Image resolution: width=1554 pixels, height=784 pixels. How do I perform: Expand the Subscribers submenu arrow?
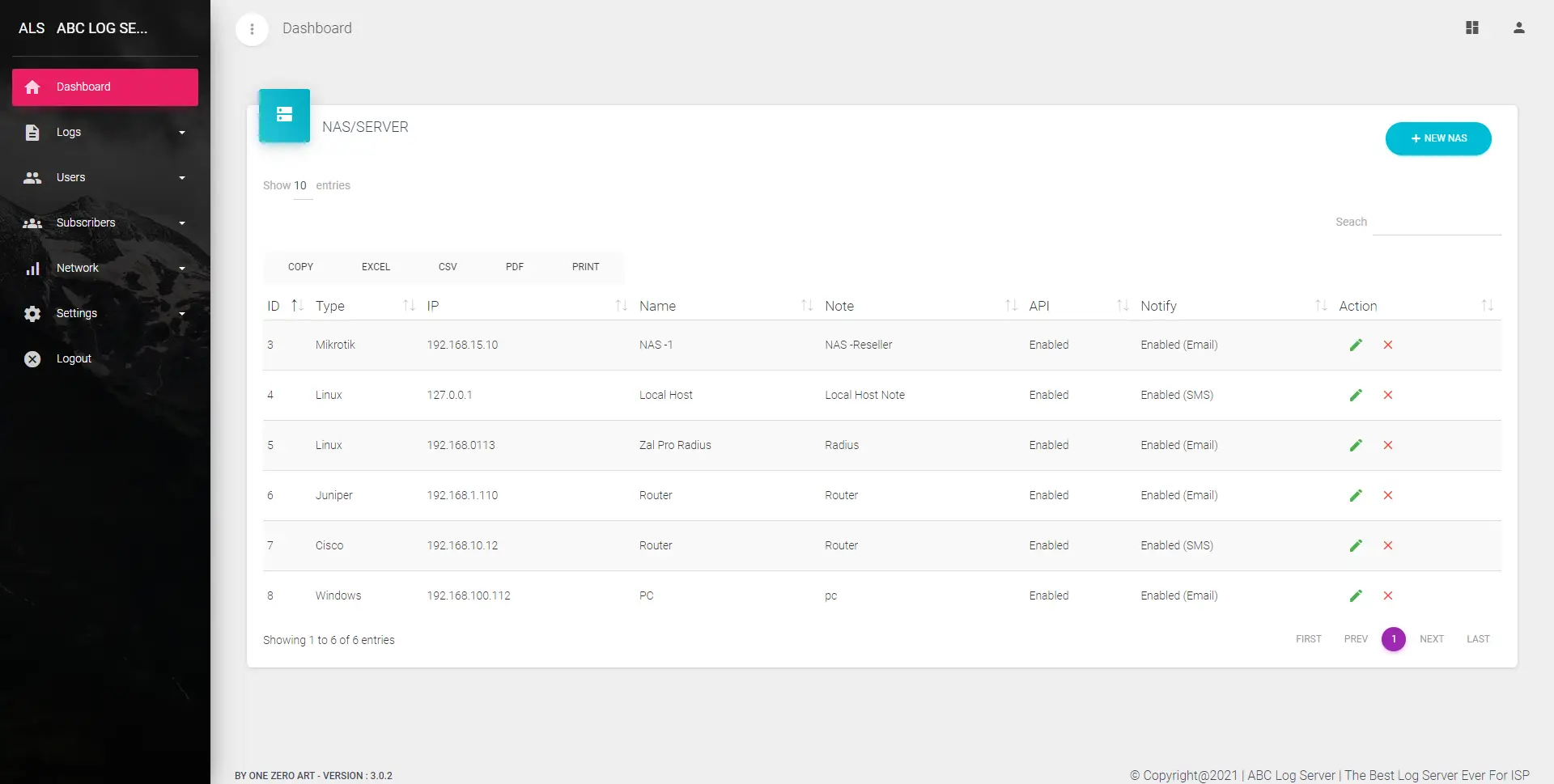pyautogui.click(x=182, y=223)
